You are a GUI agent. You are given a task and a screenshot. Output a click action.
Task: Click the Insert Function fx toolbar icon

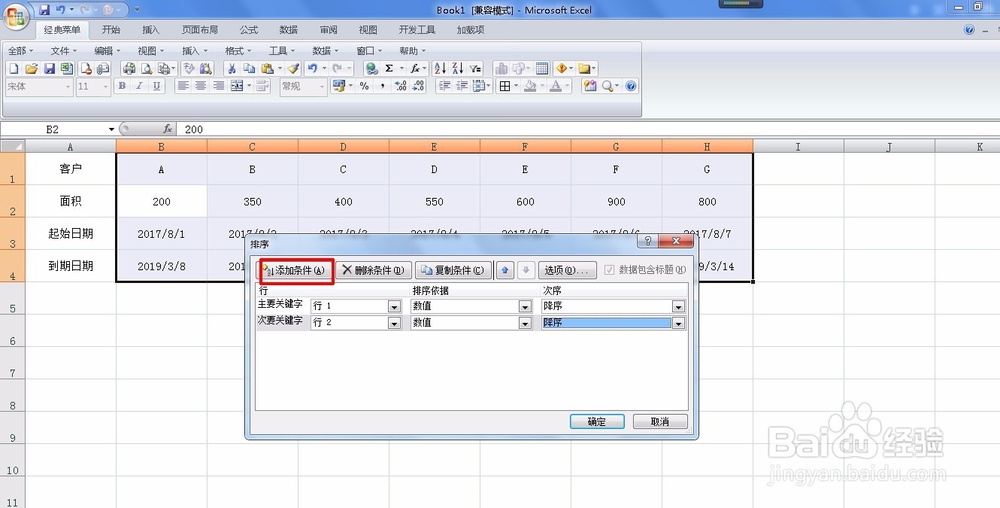tap(415, 69)
